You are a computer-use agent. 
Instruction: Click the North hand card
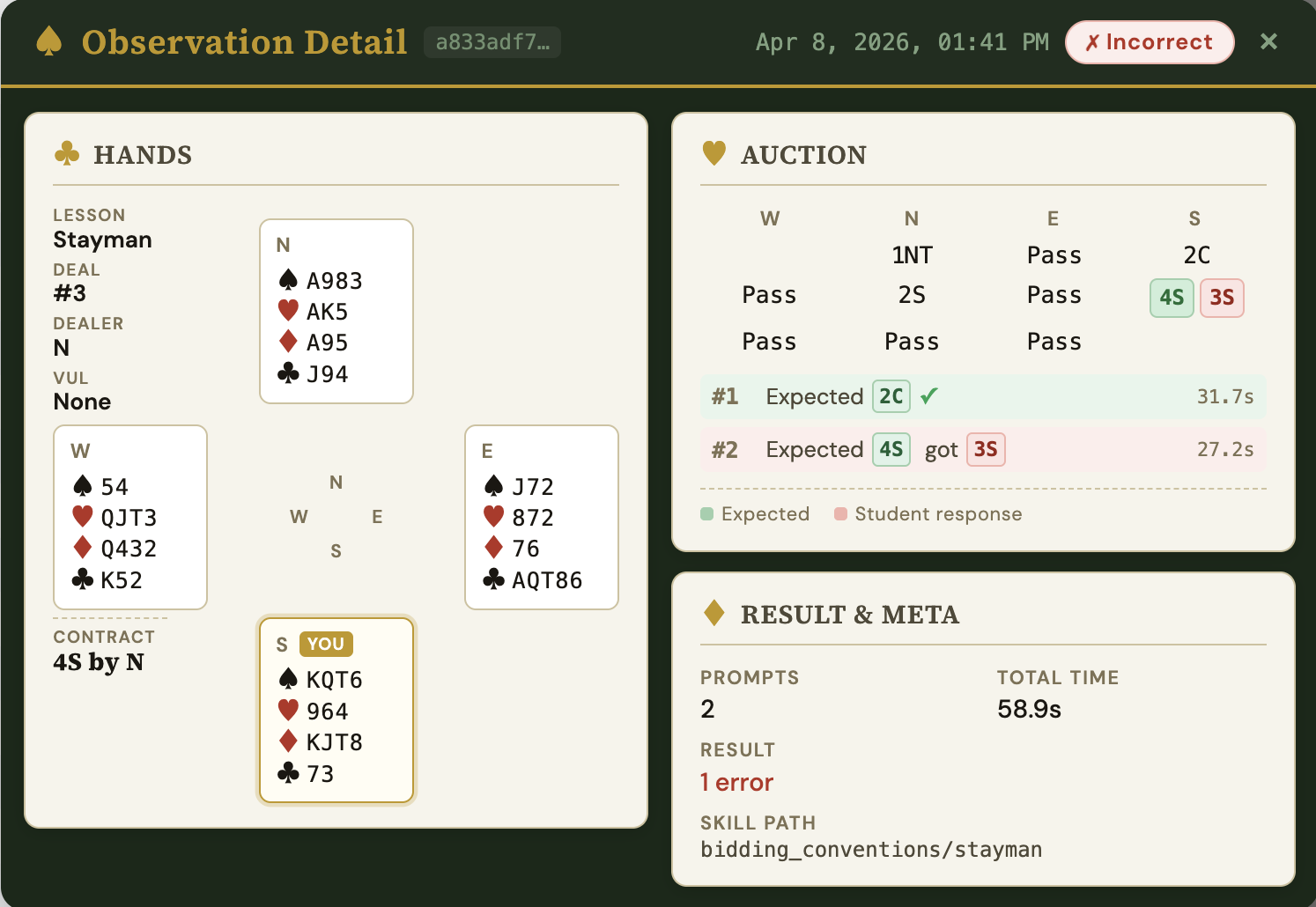coord(336,311)
